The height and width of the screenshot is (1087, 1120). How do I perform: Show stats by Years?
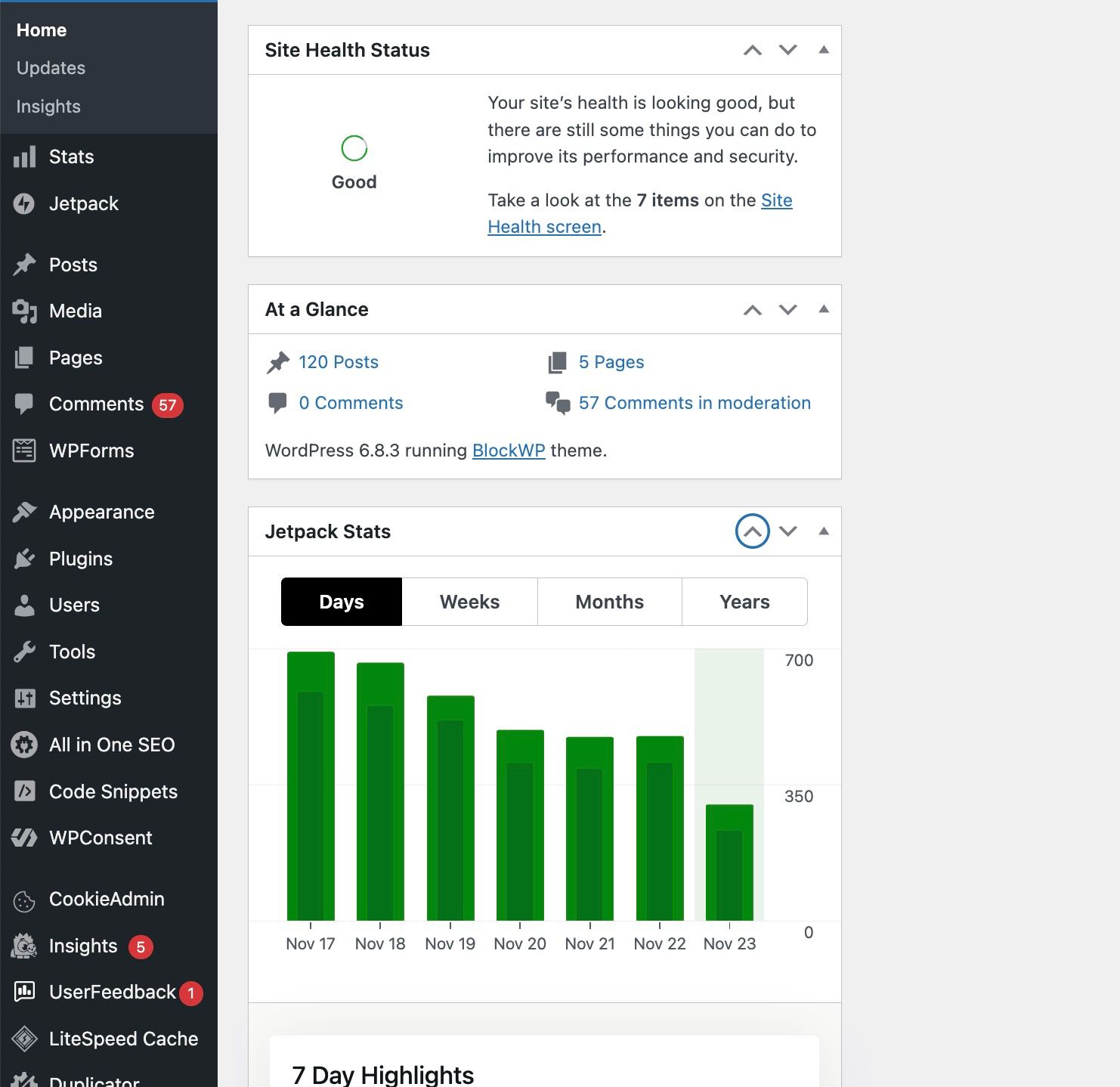pyautogui.click(x=744, y=602)
